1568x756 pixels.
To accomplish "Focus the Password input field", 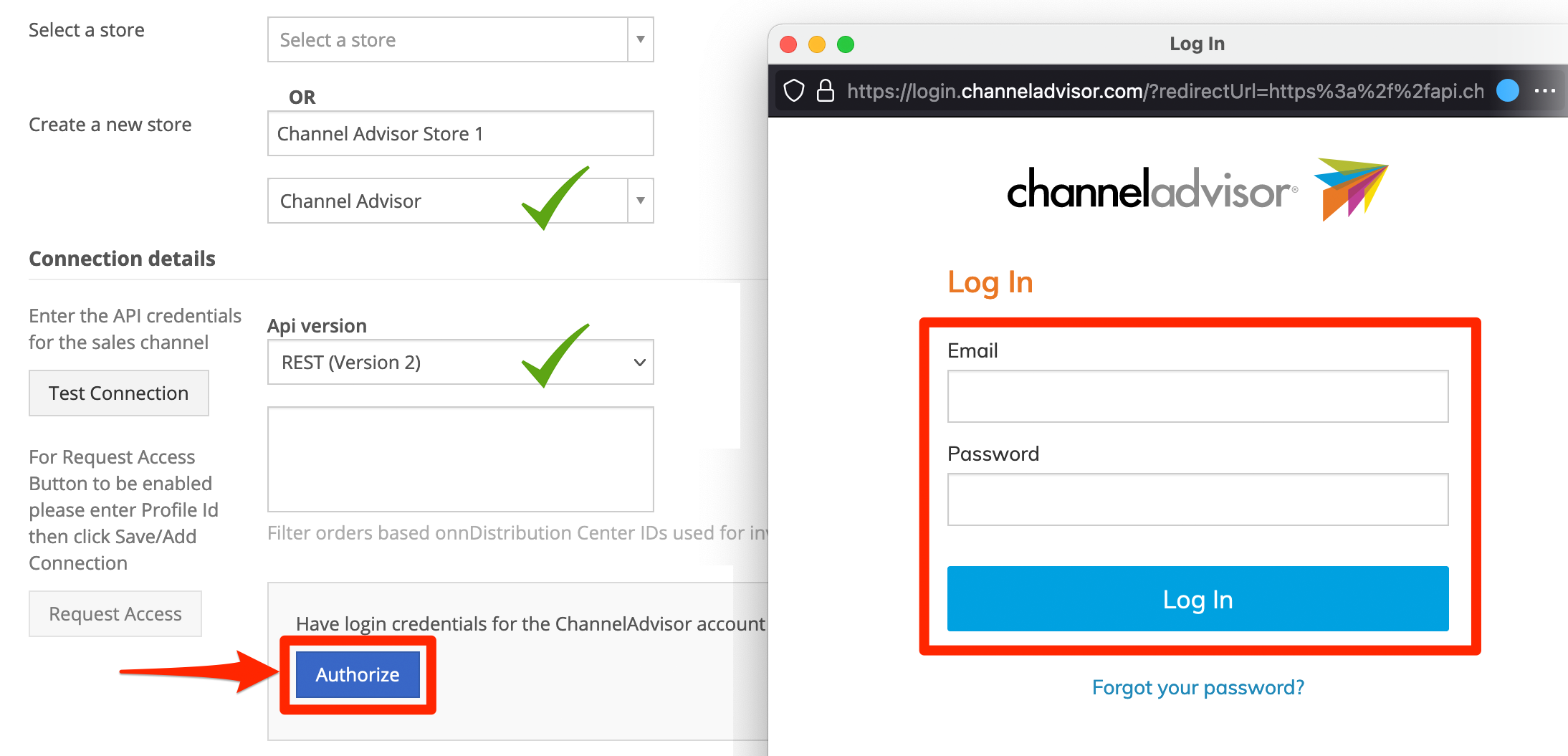I will click(1197, 499).
